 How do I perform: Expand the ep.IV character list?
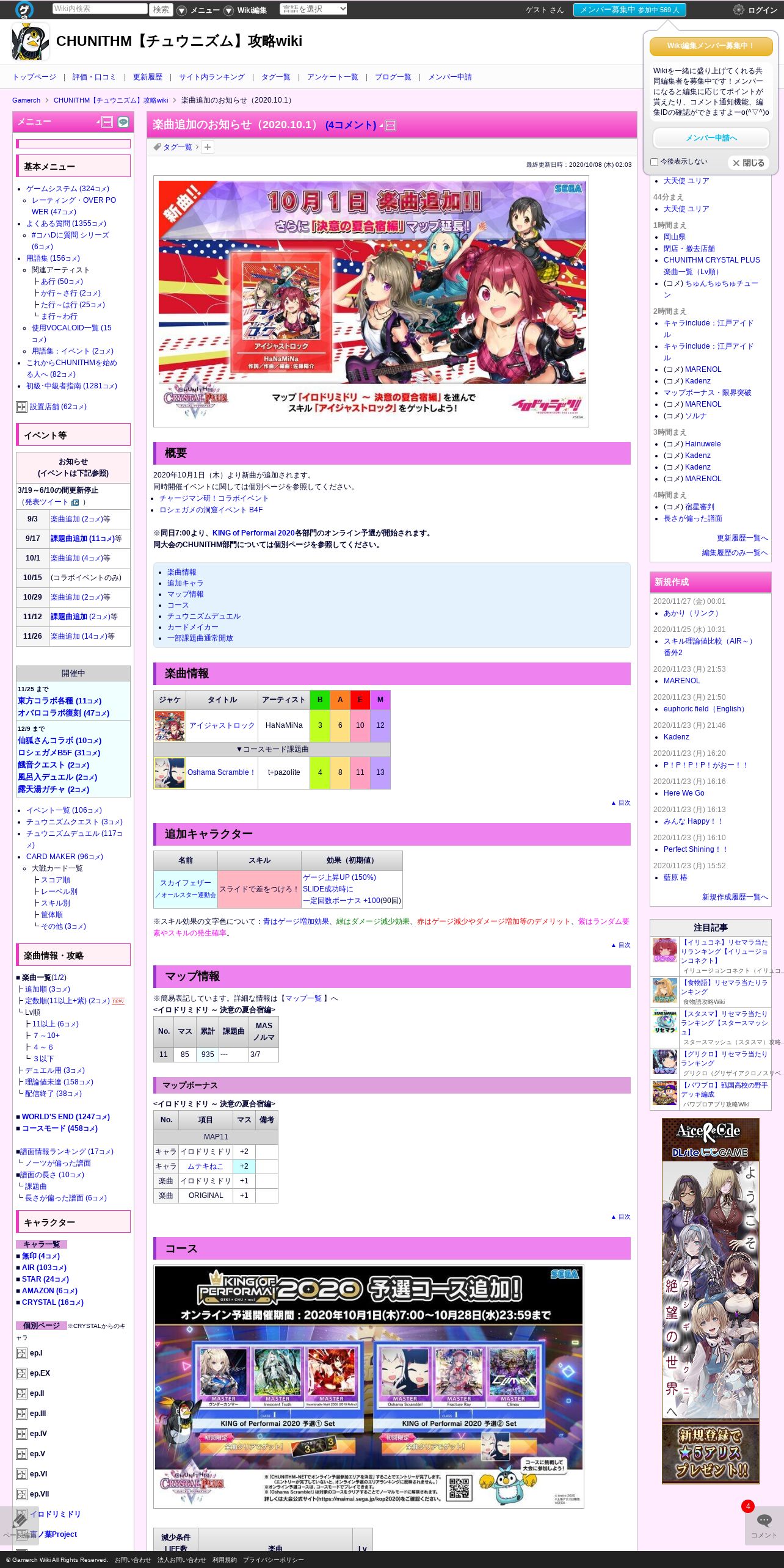click(21, 1434)
